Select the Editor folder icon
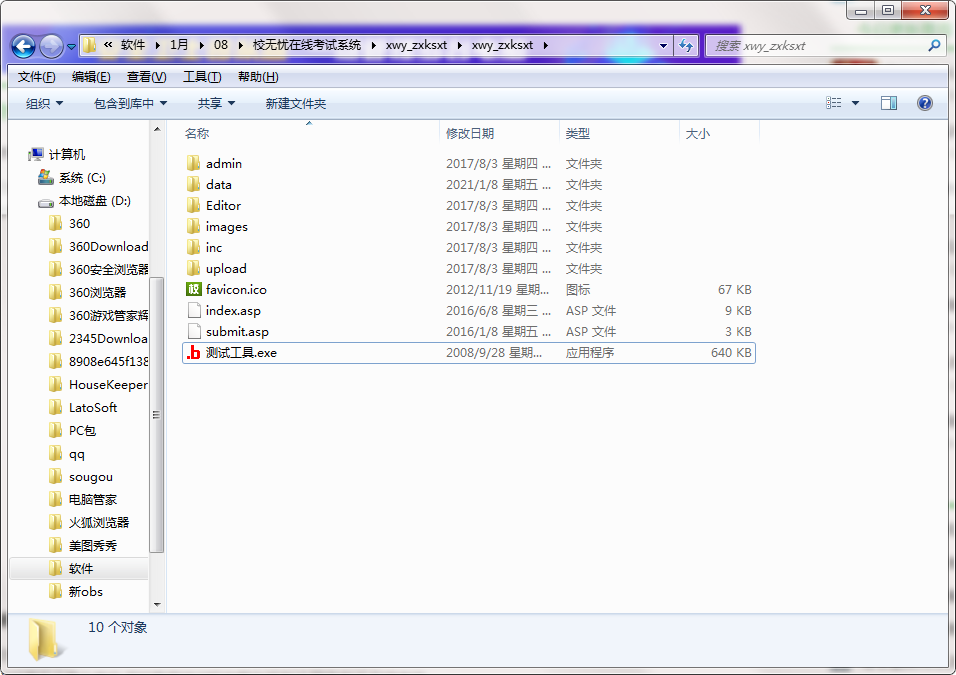Screen dimensions: 956x675 pos(193,205)
